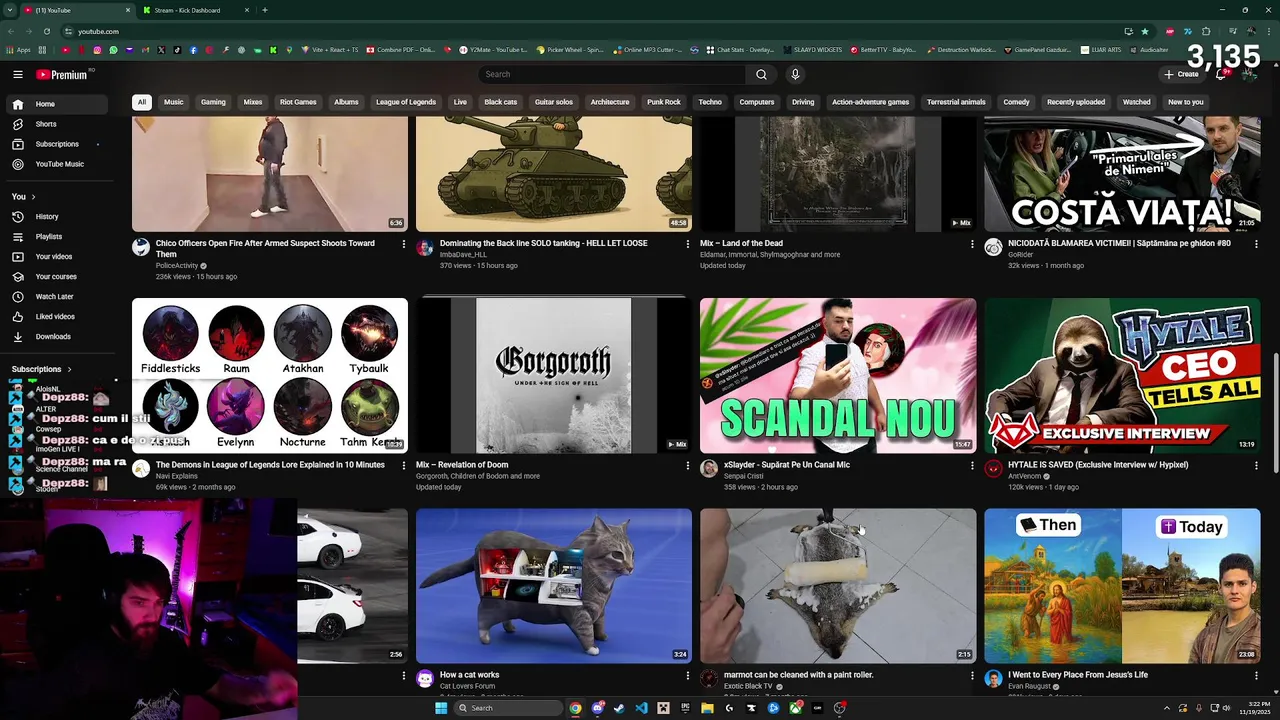Click the search magnifier button
This screenshot has height=720, width=1280.
pos(761,74)
